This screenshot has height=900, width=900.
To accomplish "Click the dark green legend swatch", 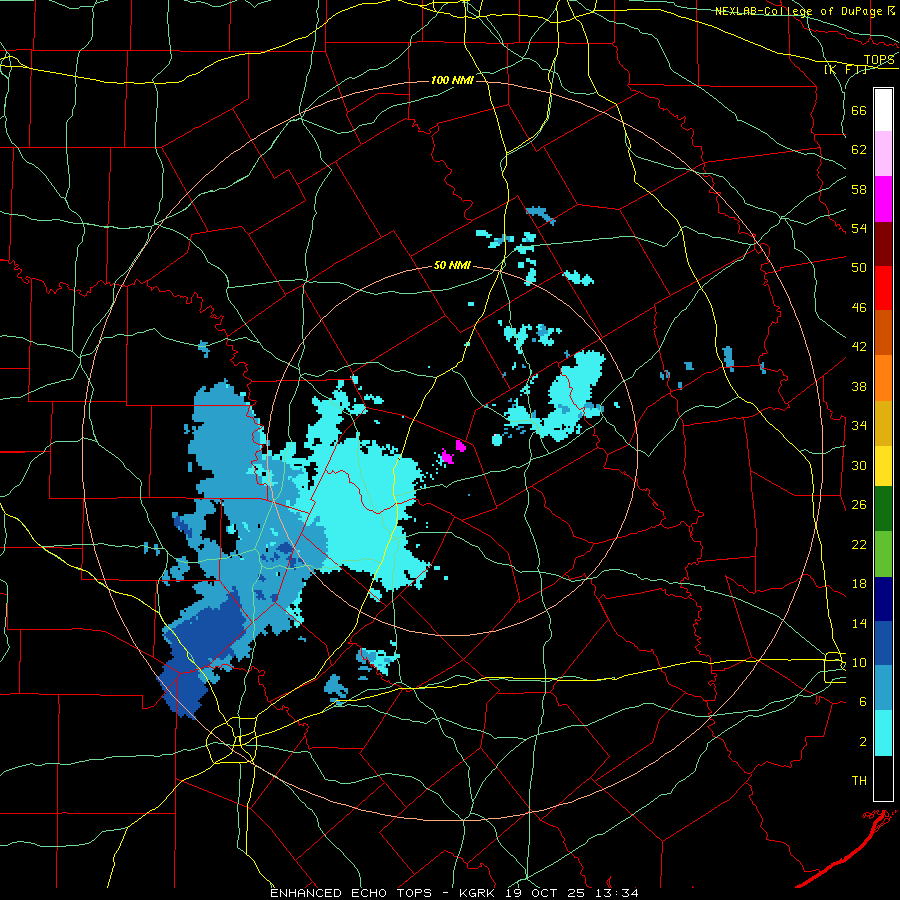I will tap(883, 509).
